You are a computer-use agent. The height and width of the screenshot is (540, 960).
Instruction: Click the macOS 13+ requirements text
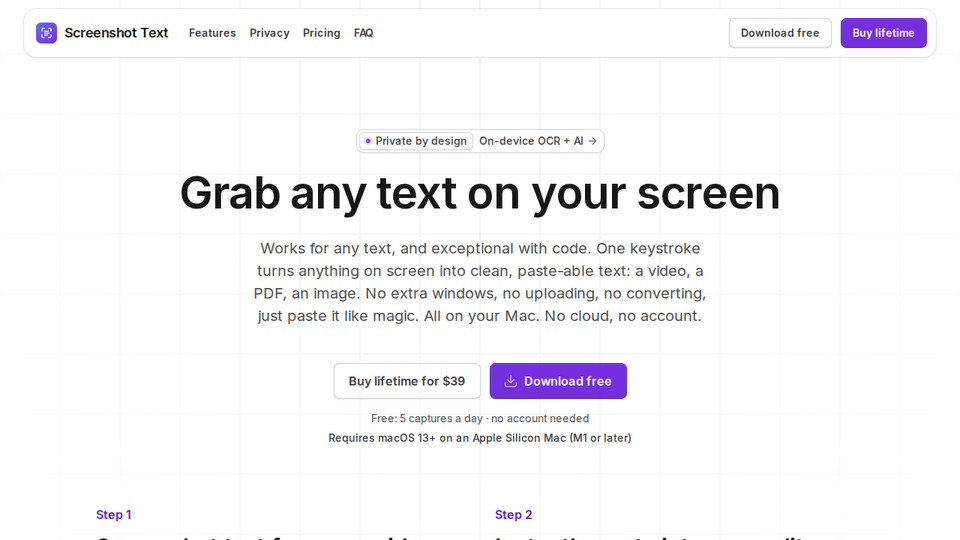[480, 438]
